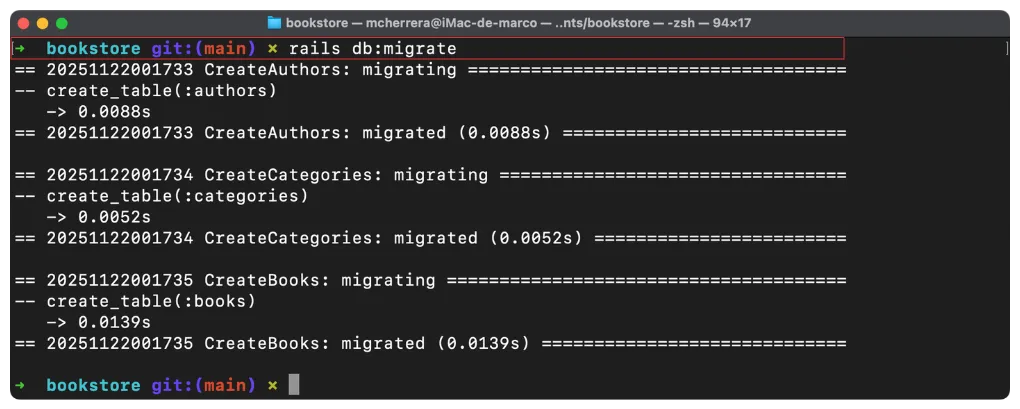Click the 'create_table(:books)' line

151,301
